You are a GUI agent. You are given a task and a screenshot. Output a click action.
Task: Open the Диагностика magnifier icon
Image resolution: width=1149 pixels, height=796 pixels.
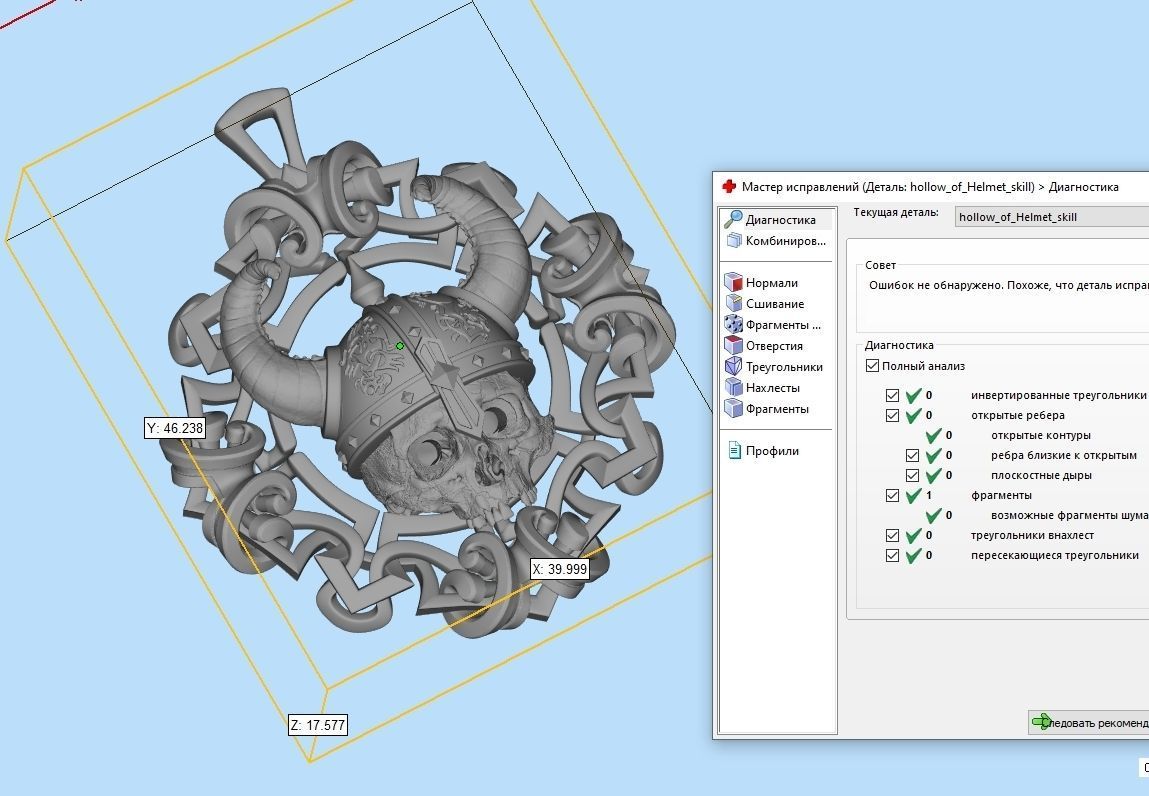733,219
